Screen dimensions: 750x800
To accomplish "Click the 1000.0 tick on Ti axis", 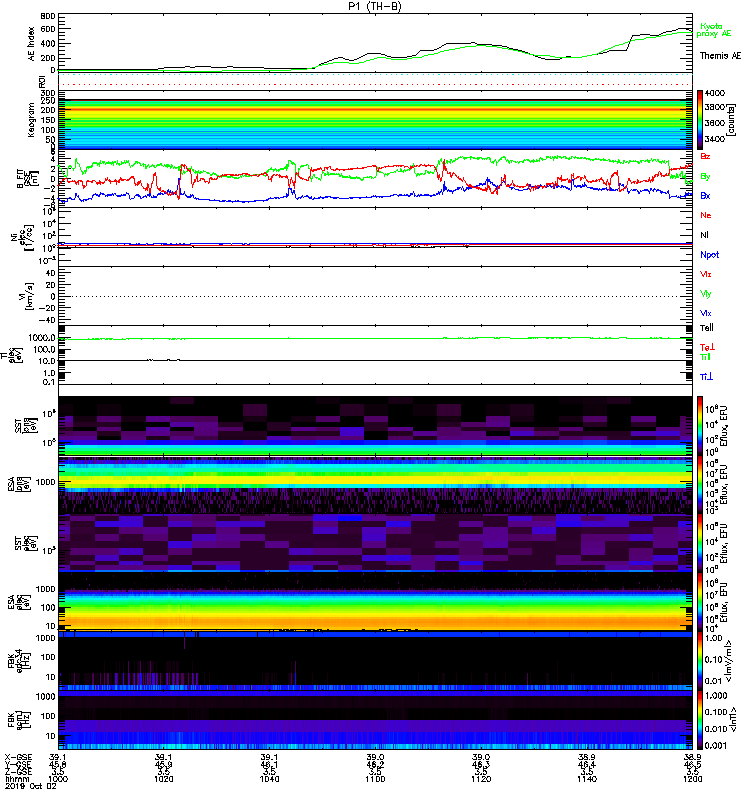I will point(42,338).
